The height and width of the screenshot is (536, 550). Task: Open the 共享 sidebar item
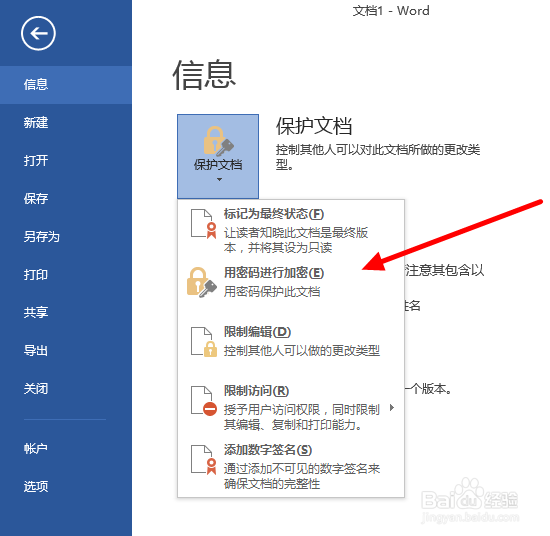[x=66, y=313]
